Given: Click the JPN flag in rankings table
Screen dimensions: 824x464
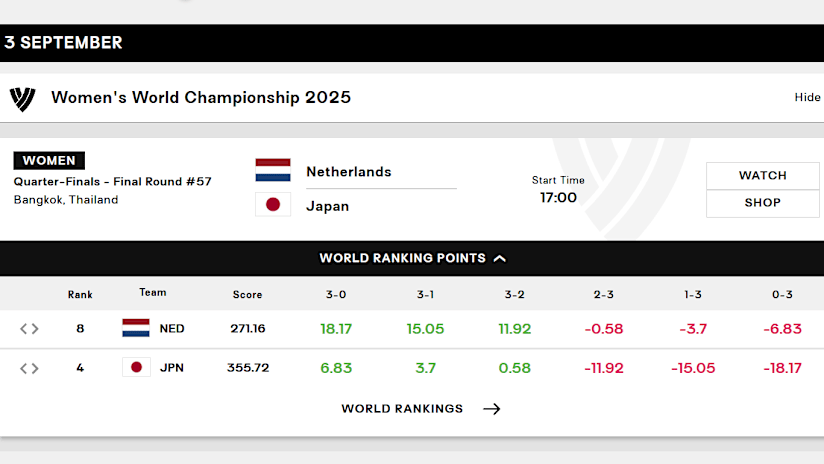Looking at the screenshot, I should 136,367.
